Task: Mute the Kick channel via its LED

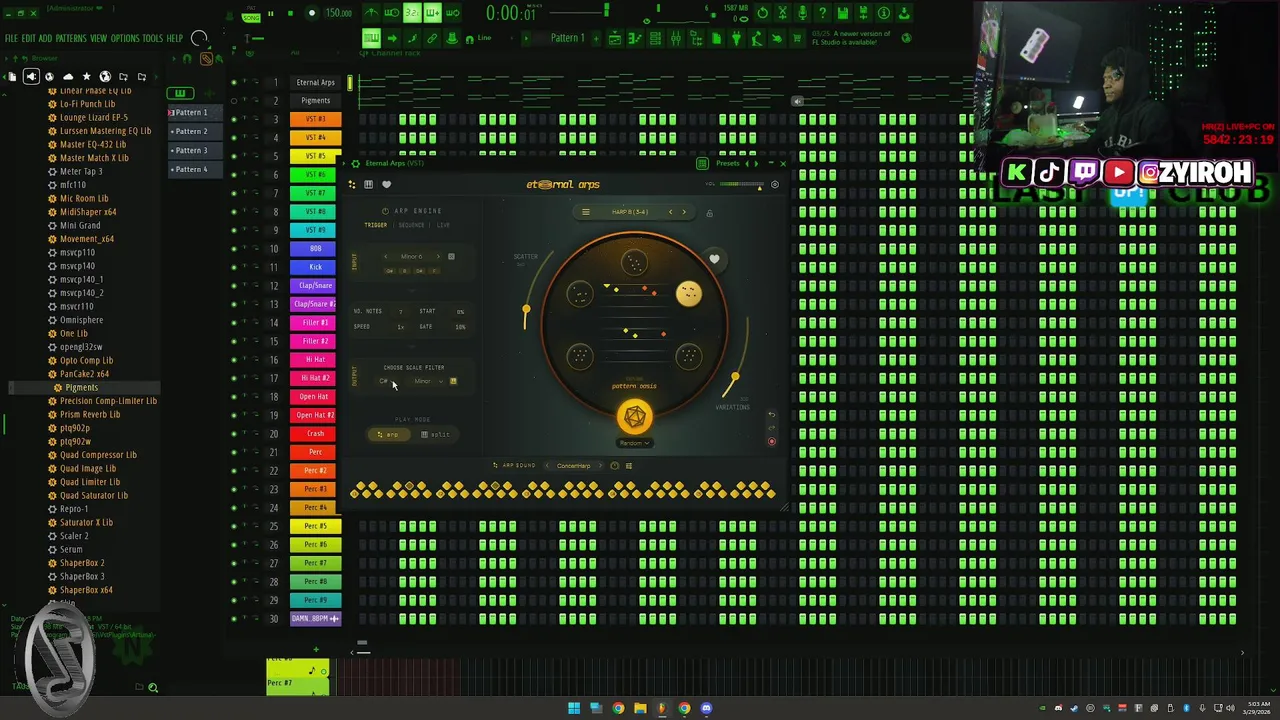Action: 234,267
